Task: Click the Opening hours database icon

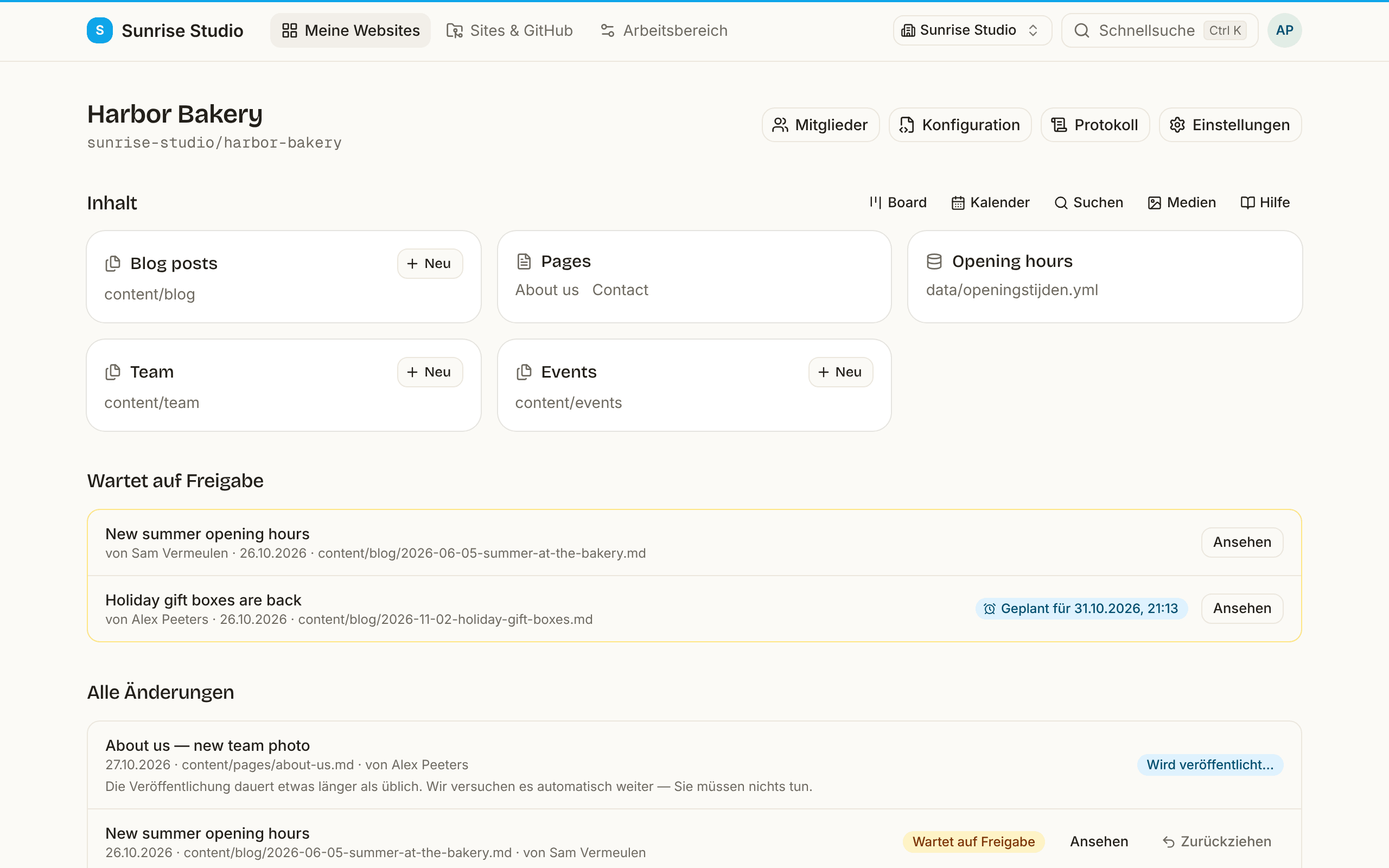Action: point(934,261)
